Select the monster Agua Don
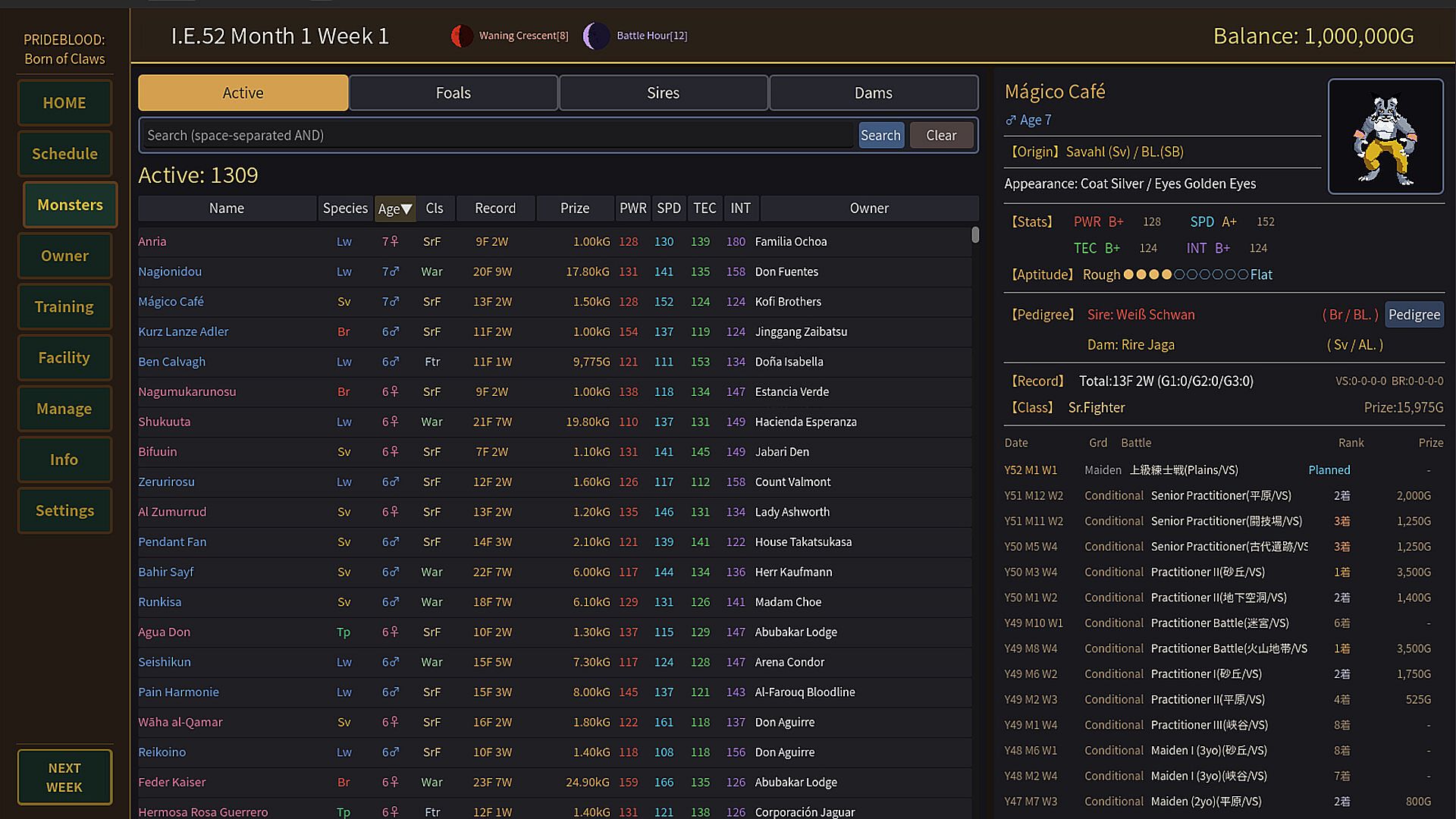Viewport: 1456px width, 819px height. [554, 632]
